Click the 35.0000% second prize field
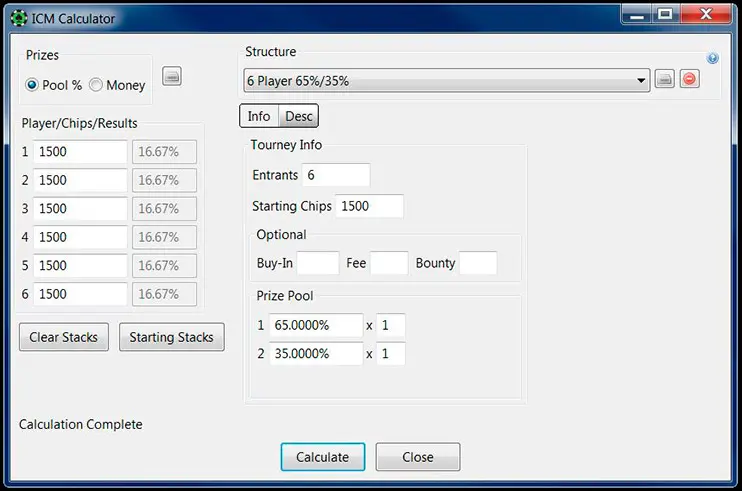Screen dimensions: 742x491 [316, 353]
